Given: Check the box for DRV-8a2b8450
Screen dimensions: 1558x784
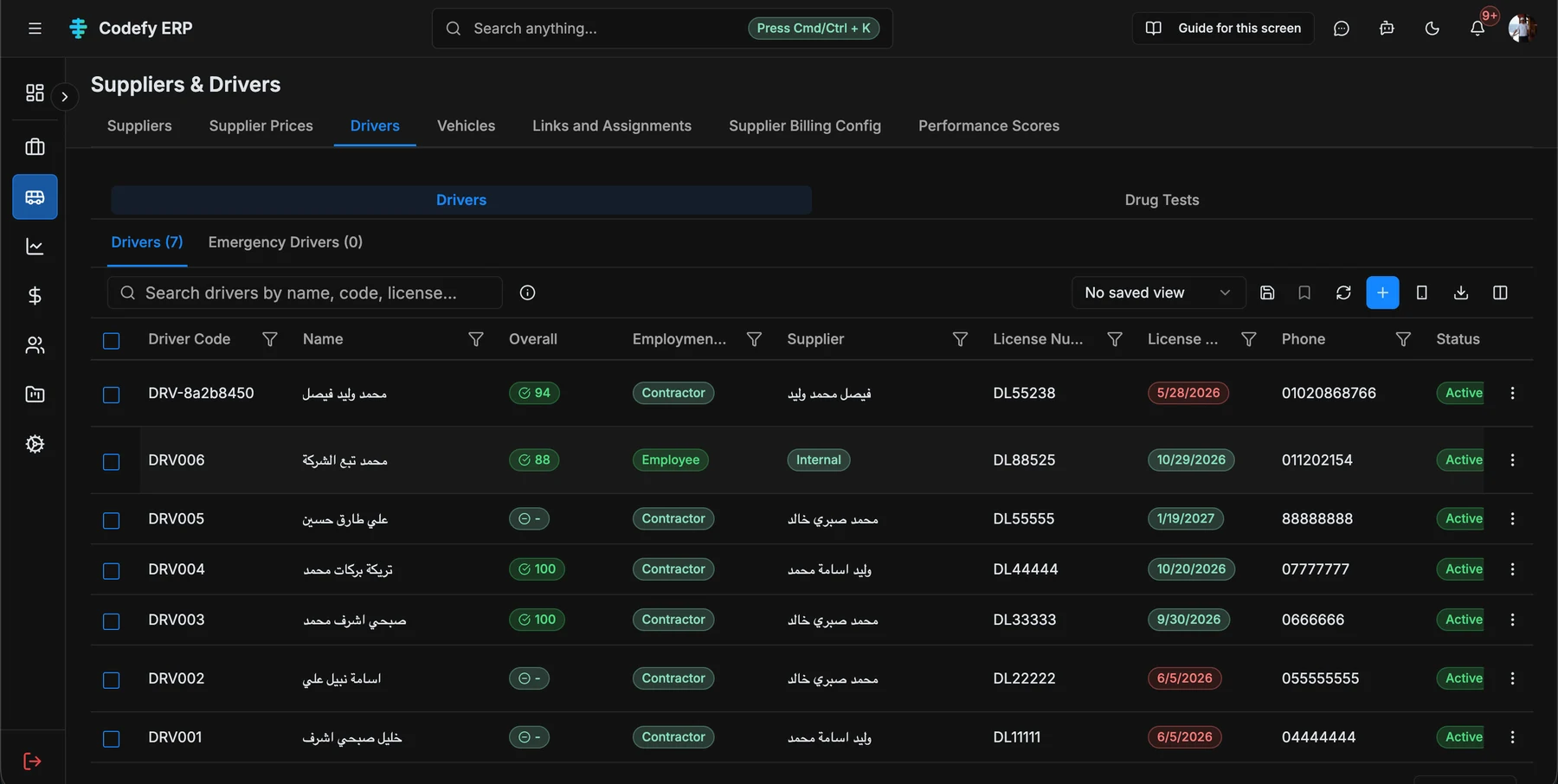Looking at the screenshot, I should point(112,395).
